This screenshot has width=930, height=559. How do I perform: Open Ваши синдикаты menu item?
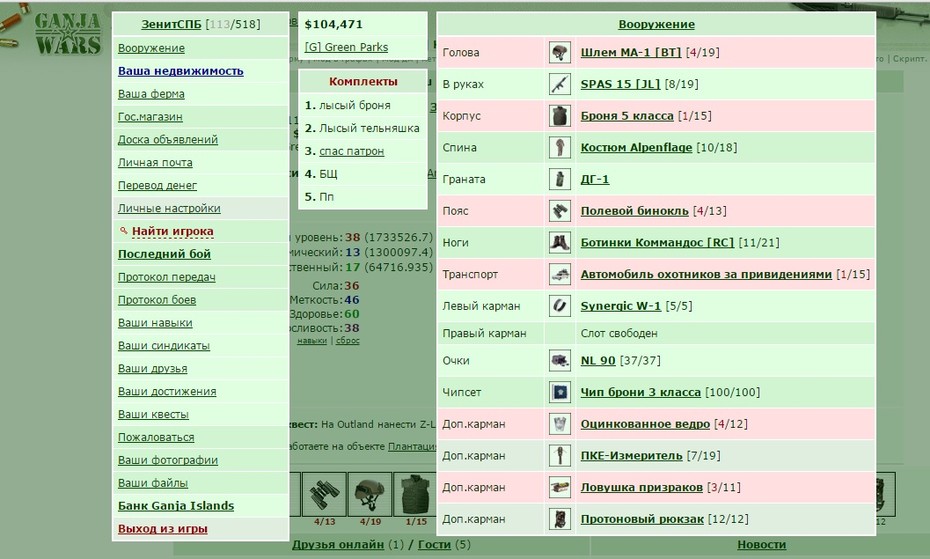click(164, 345)
